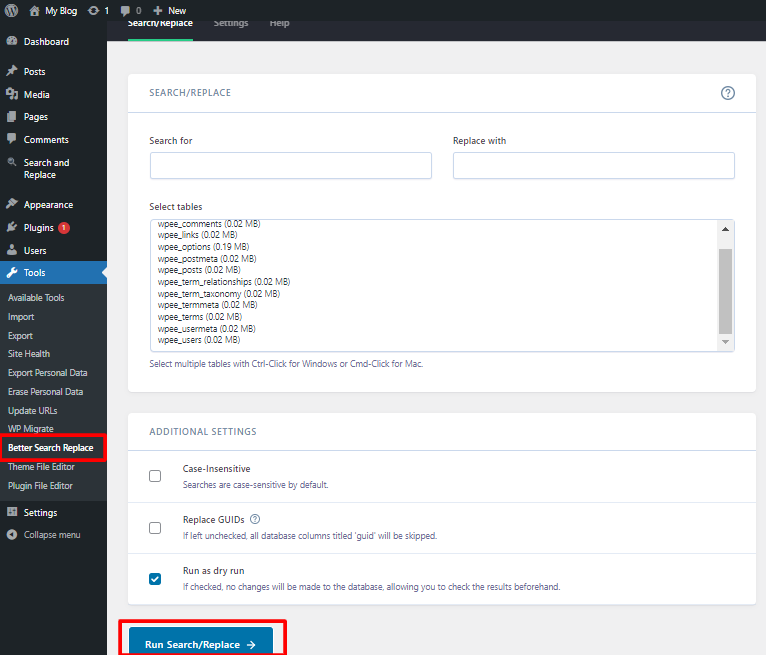Image resolution: width=766 pixels, height=655 pixels.
Task: Click the Pages icon in sidebar
Action: click(12, 116)
